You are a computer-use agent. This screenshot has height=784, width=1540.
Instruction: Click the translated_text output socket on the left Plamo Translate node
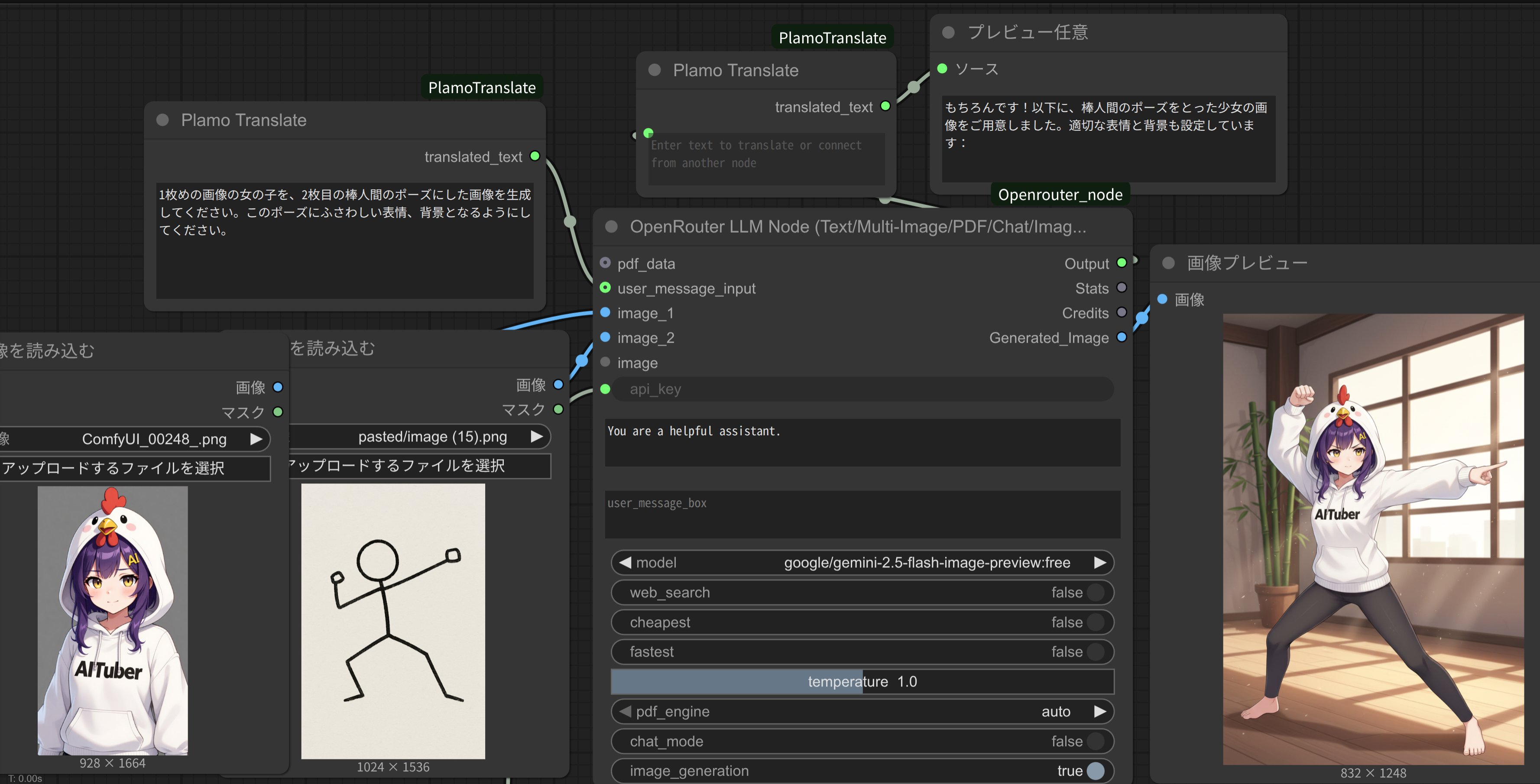pyautogui.click(x=535, y=156)
